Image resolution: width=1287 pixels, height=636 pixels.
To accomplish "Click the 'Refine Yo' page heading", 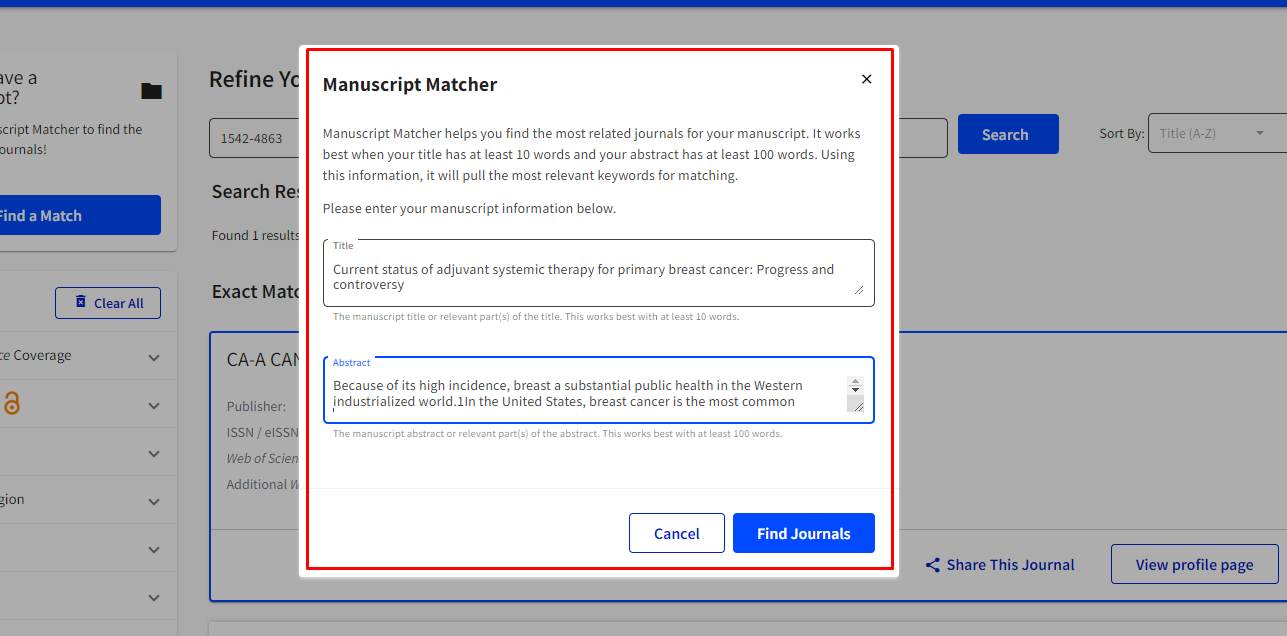I will click(x=254, y=79).
